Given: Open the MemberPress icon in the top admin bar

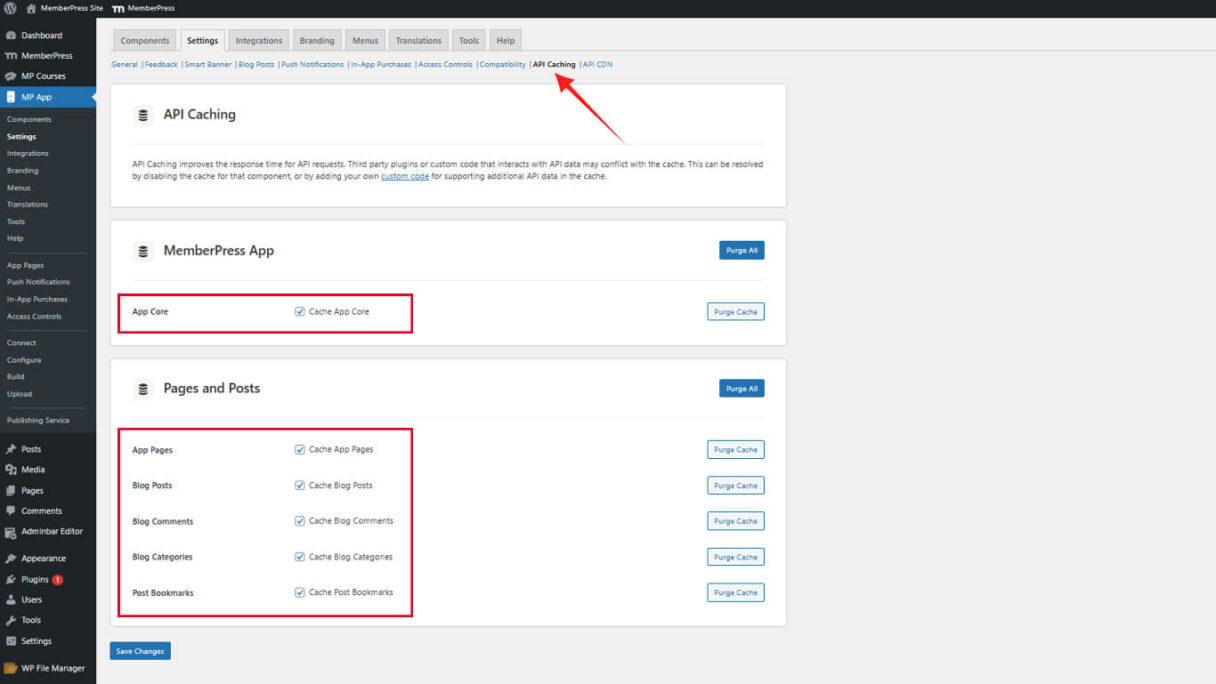Looking at the screenshot, I should coord(119,7).
